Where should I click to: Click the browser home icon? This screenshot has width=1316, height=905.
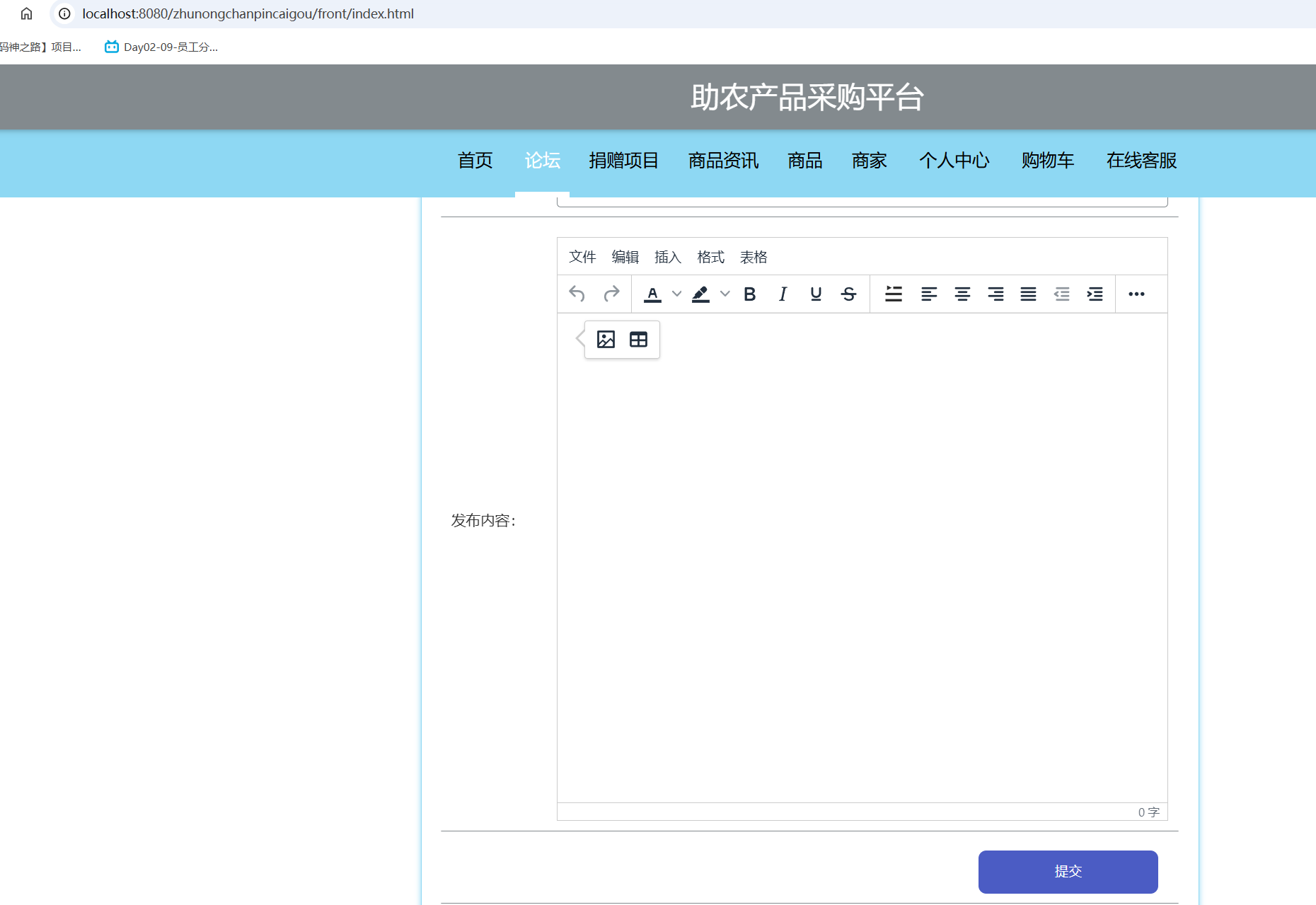tap(26, 13)
